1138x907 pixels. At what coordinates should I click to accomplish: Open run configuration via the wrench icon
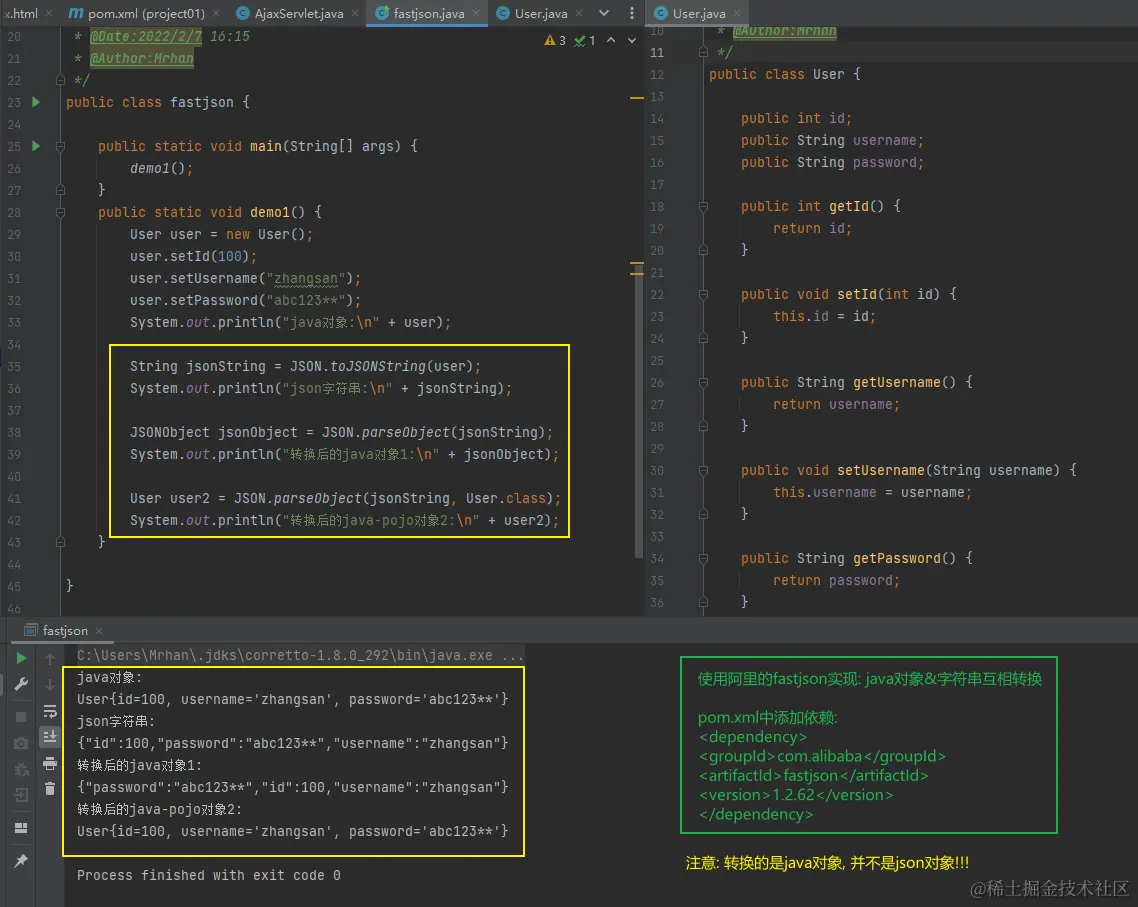21,684
